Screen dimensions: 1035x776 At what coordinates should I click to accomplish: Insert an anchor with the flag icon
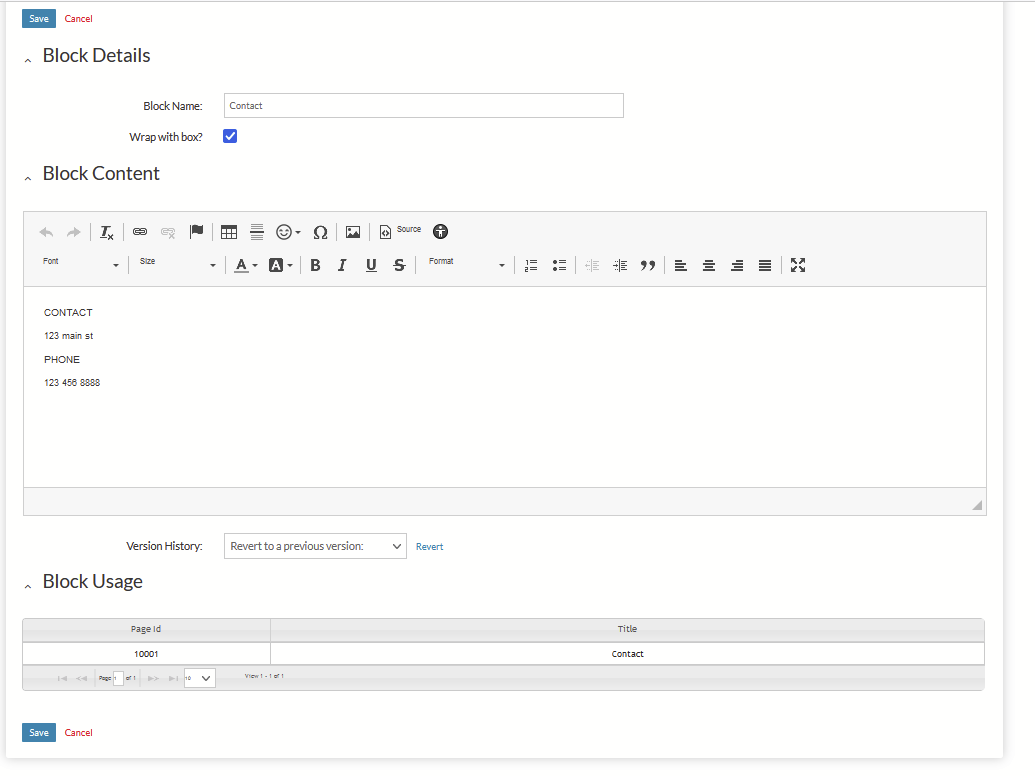tap(197, 232)
